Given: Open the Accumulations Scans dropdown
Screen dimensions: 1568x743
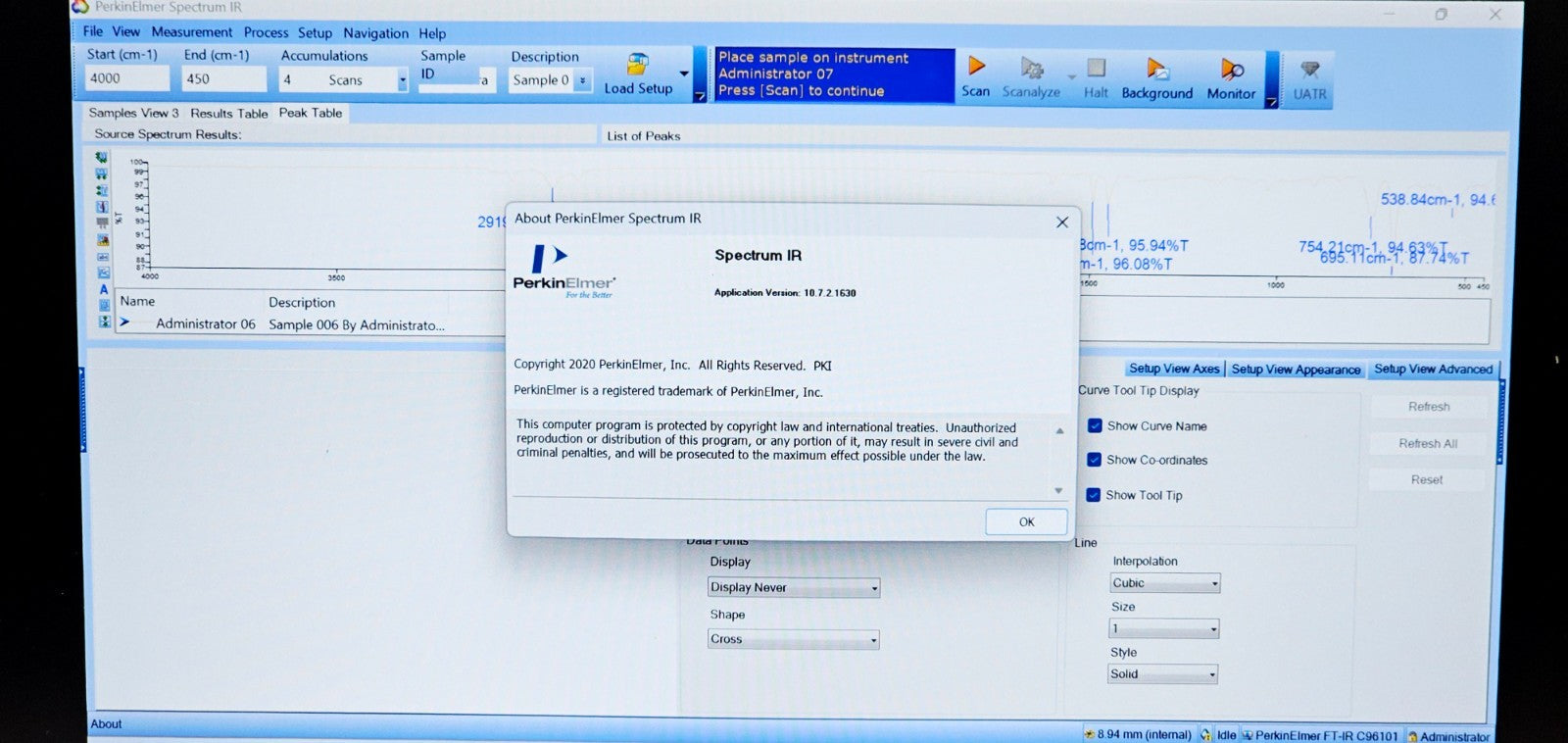Looking at the screenshot, I should (402, 80).
